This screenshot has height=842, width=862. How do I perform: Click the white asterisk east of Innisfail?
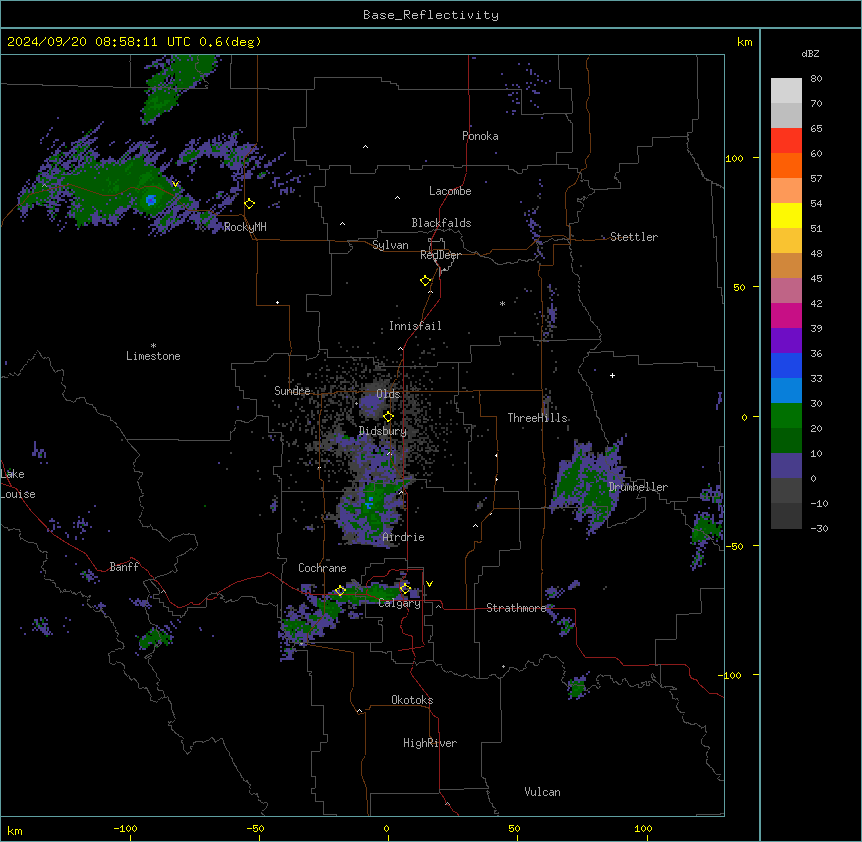[502, 303]
